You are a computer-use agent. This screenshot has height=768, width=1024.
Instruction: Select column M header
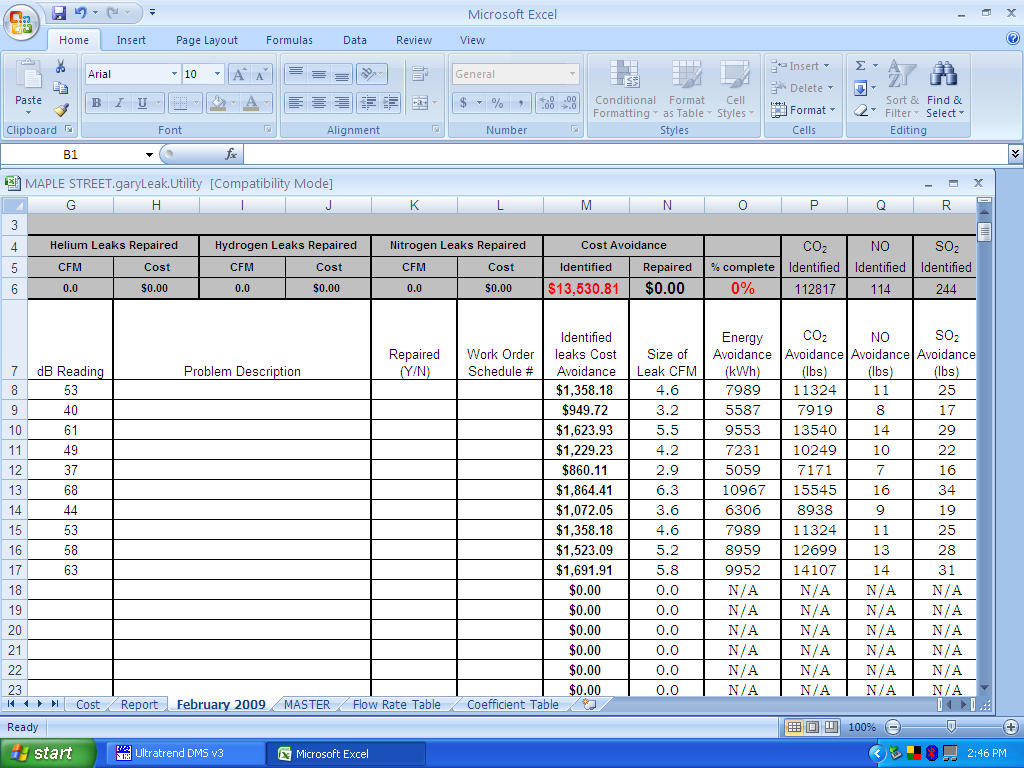click(586, 206)
